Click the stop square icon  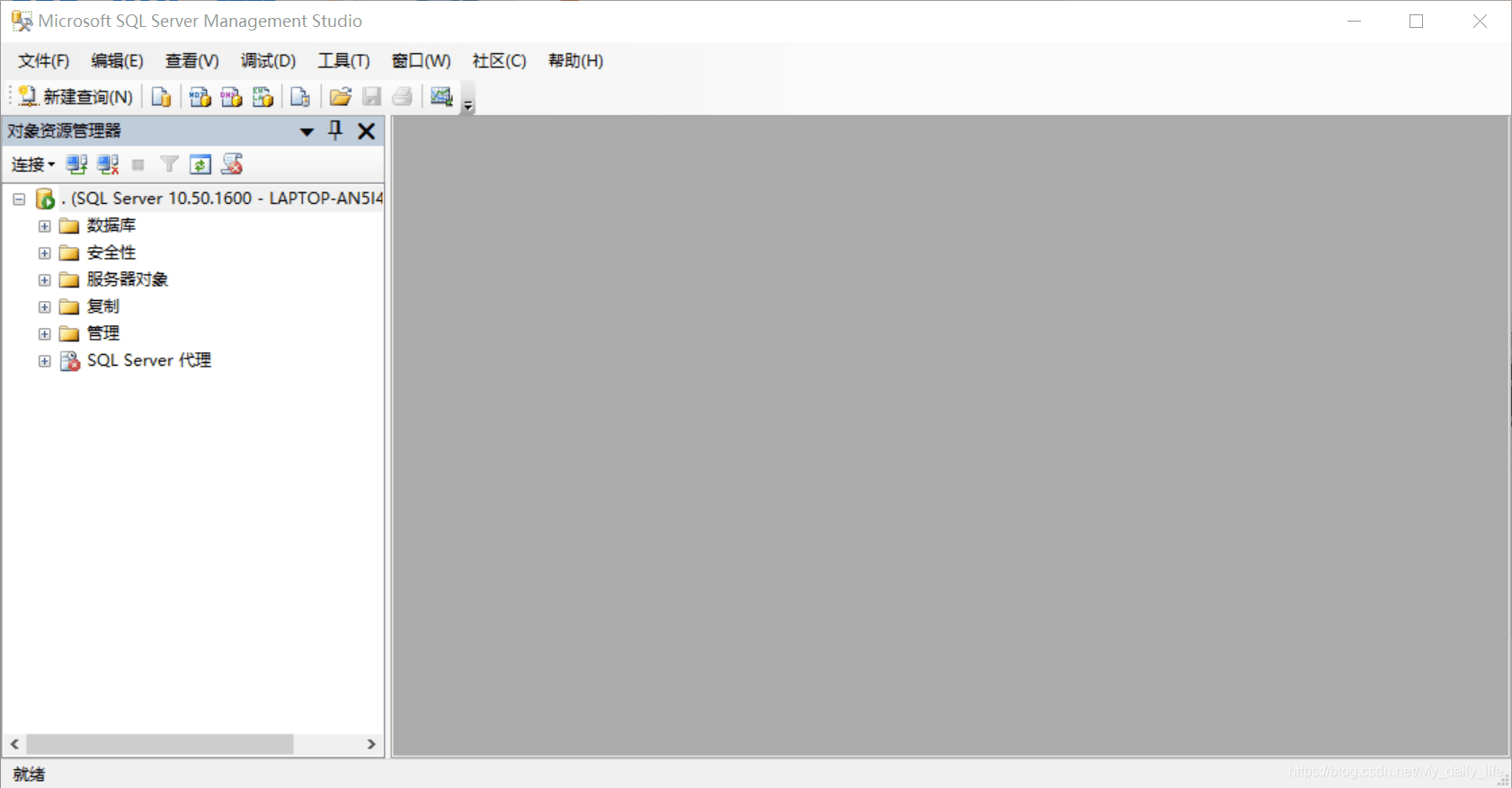pos(138,164)
